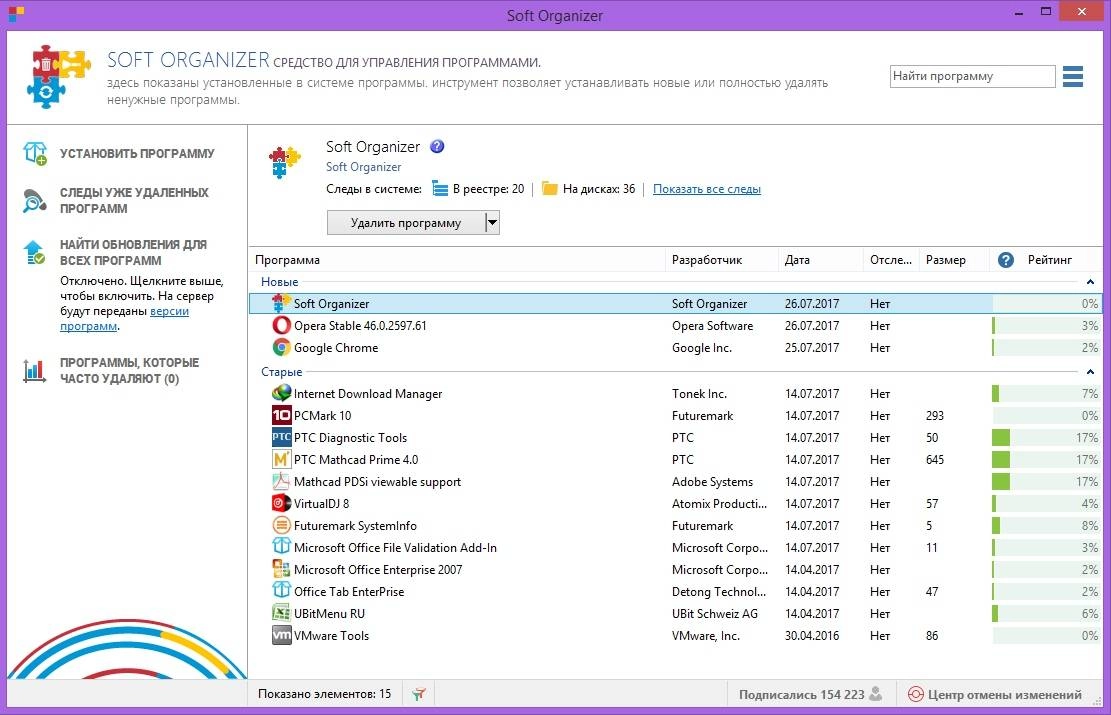
Task: Click the PTC Diagnostic Tools icon
Action: 281,437
